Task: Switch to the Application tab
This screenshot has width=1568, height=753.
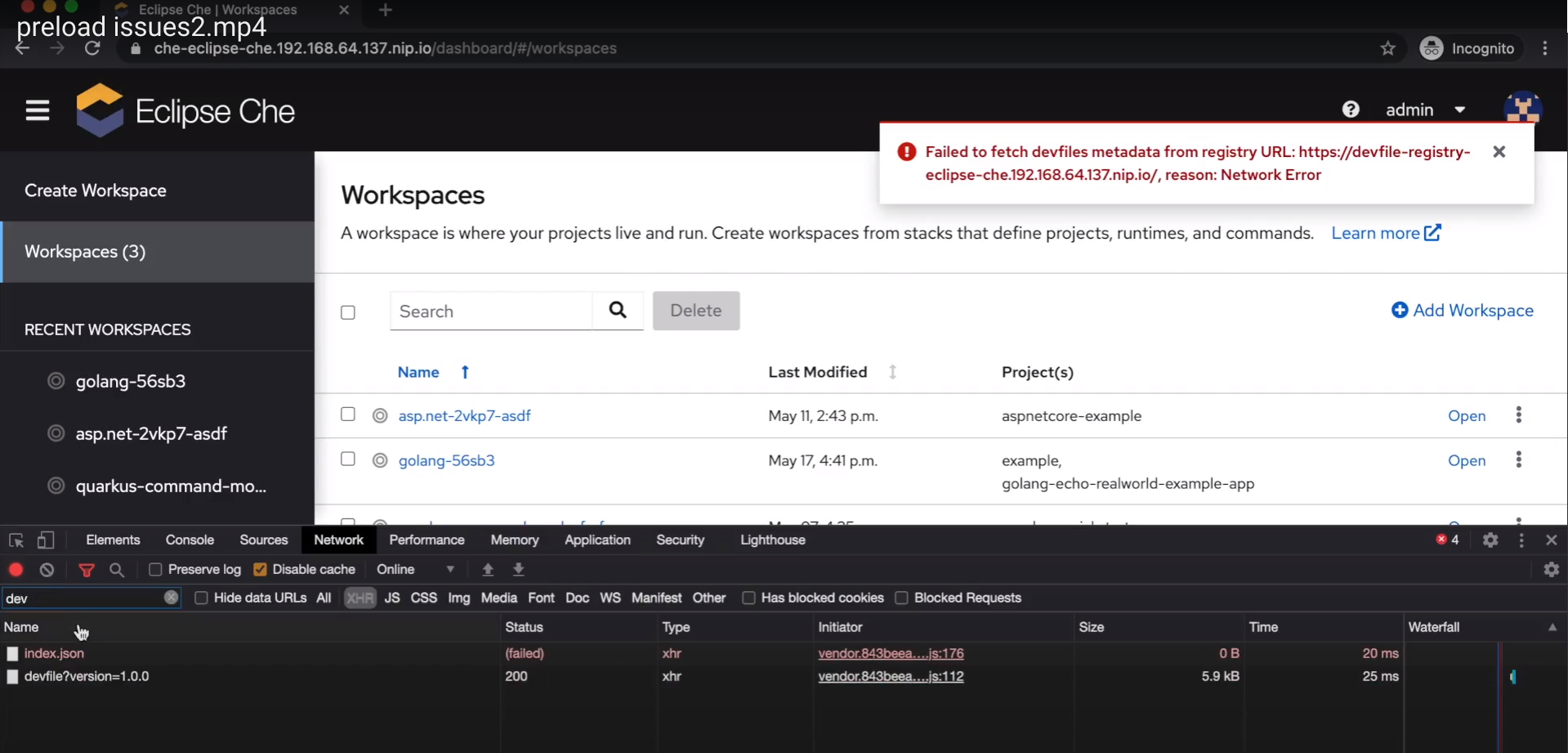Action: pos(598,540)
